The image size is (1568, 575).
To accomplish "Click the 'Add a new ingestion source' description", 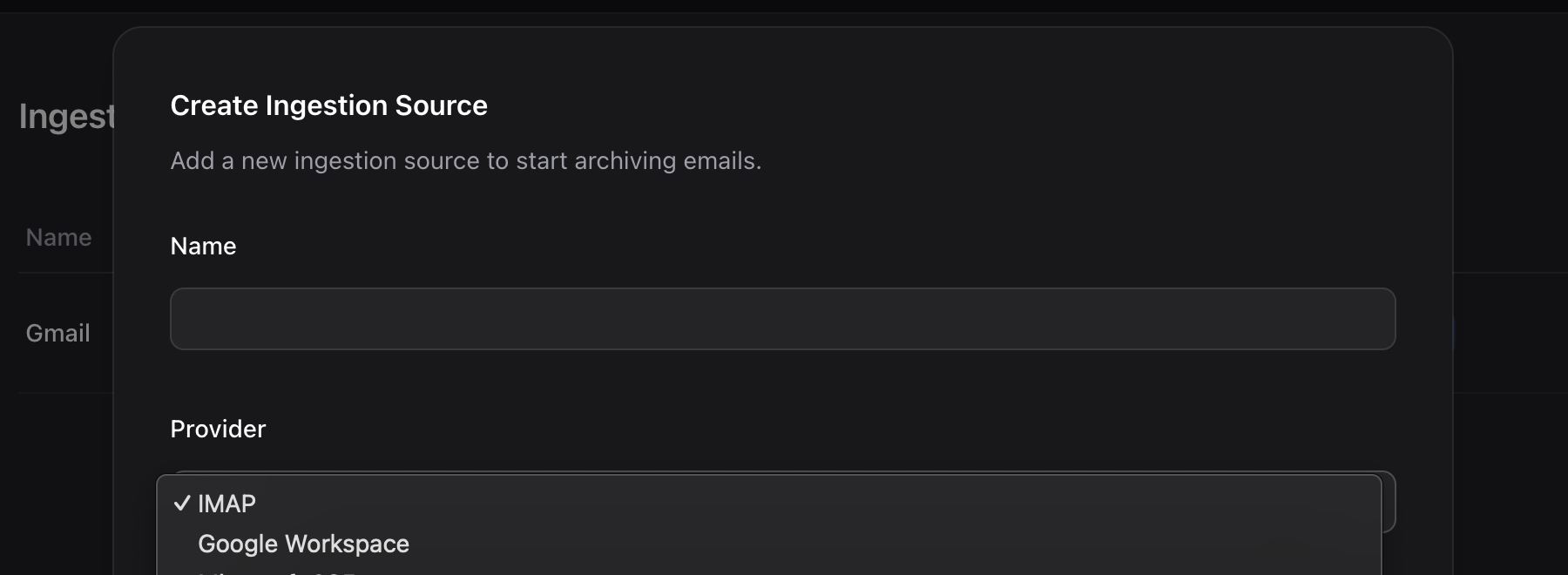I will 465,160.
